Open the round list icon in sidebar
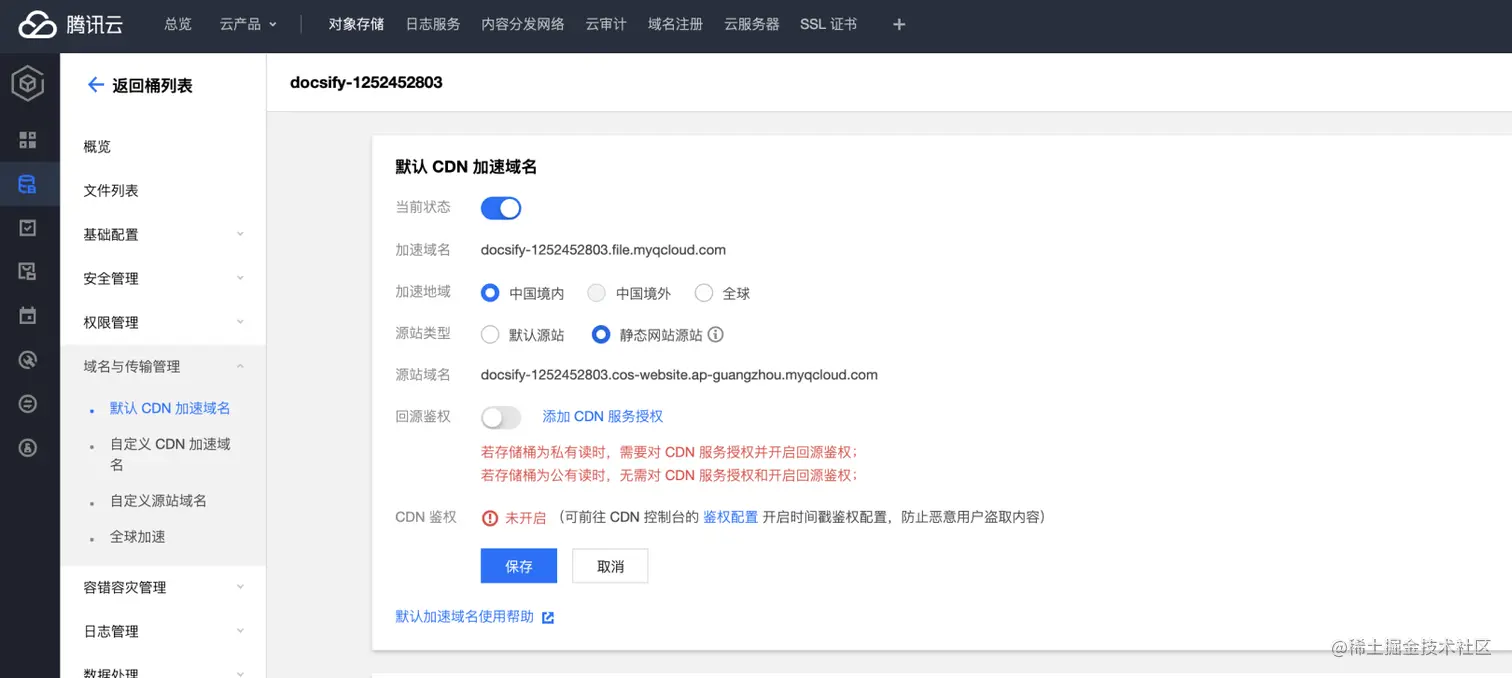 (x=28, y=404)
